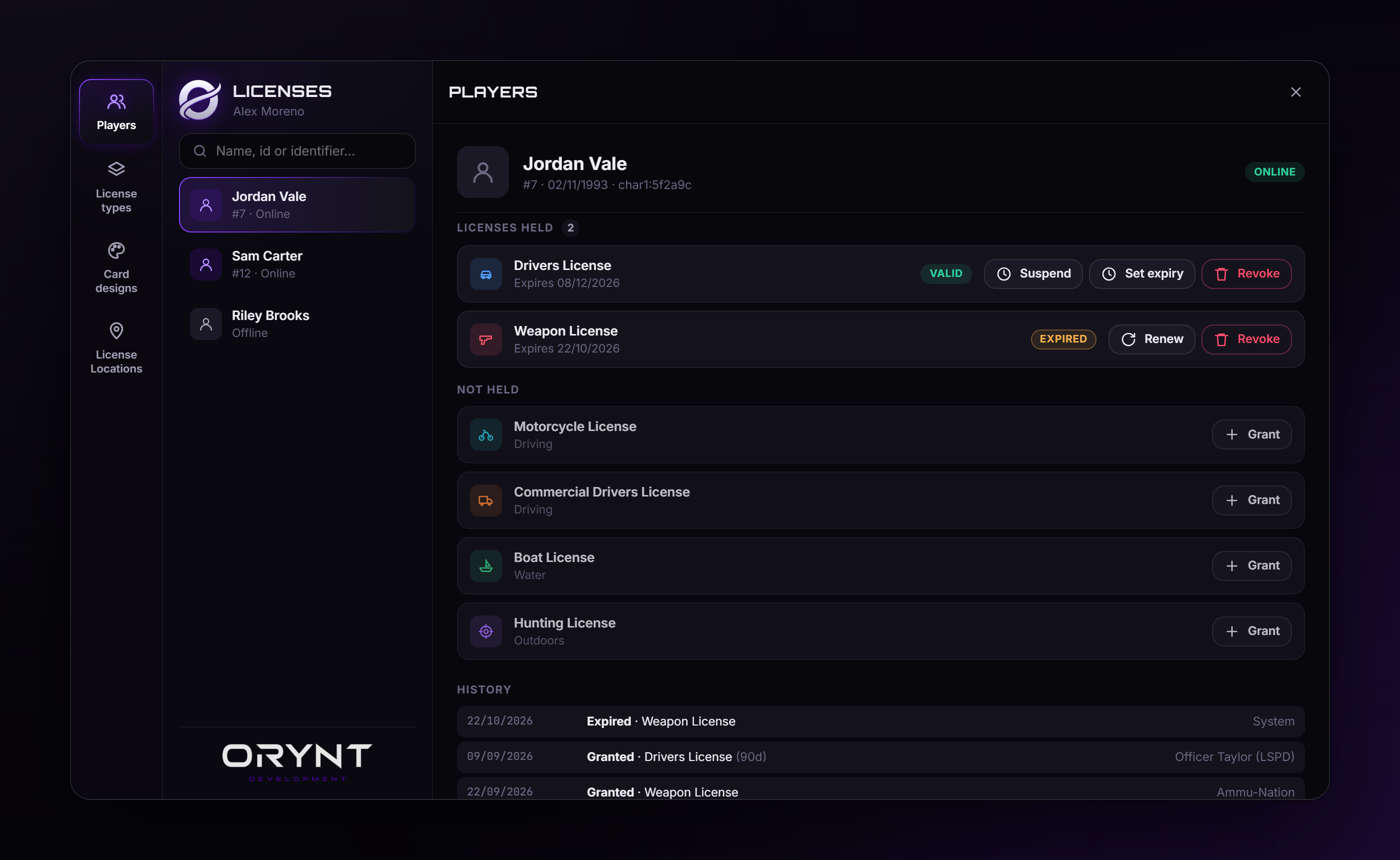
Task: Select Riley Brooks in player list
Action: 297,323
